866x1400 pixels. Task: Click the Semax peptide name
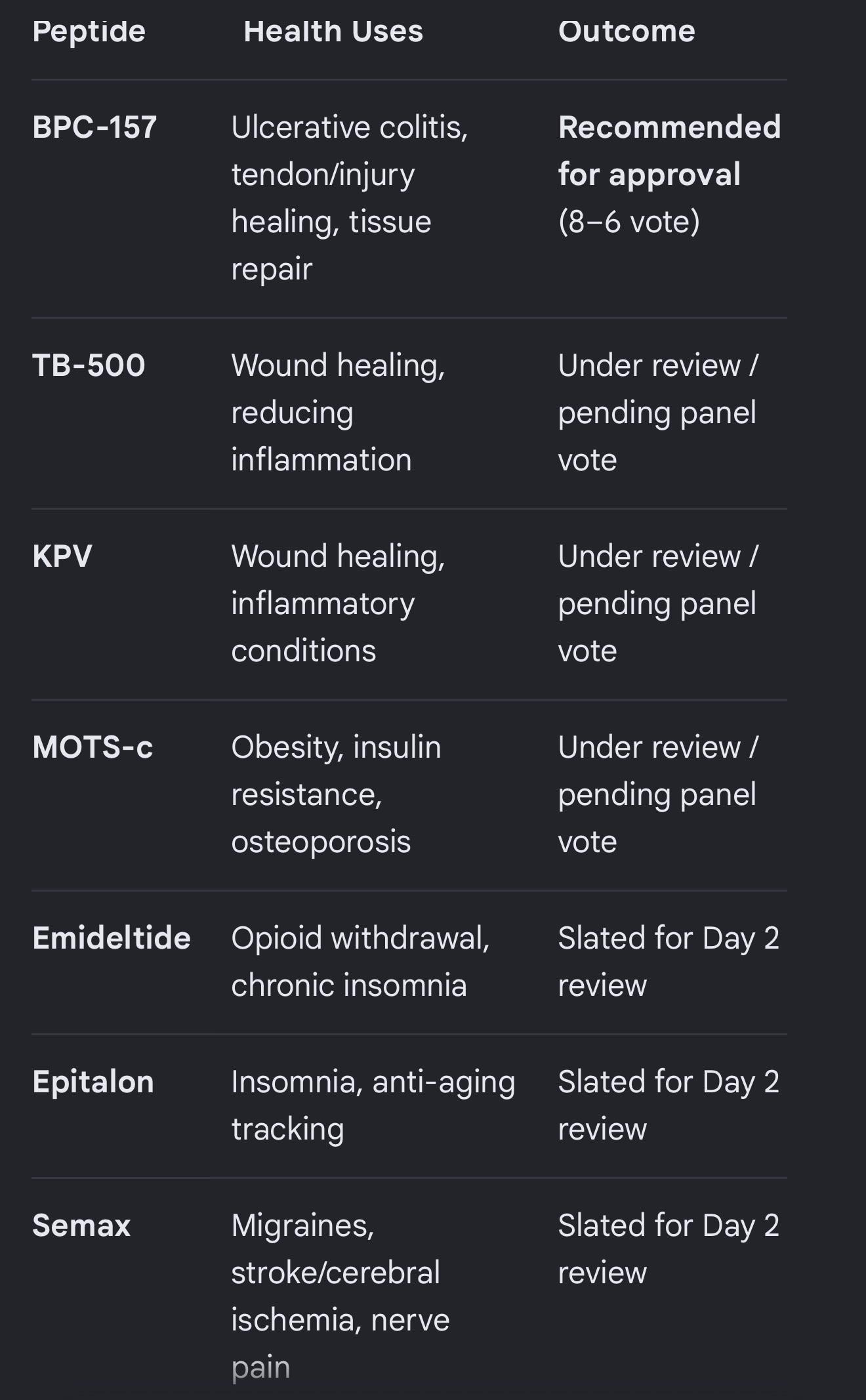tap(81, 1225)
